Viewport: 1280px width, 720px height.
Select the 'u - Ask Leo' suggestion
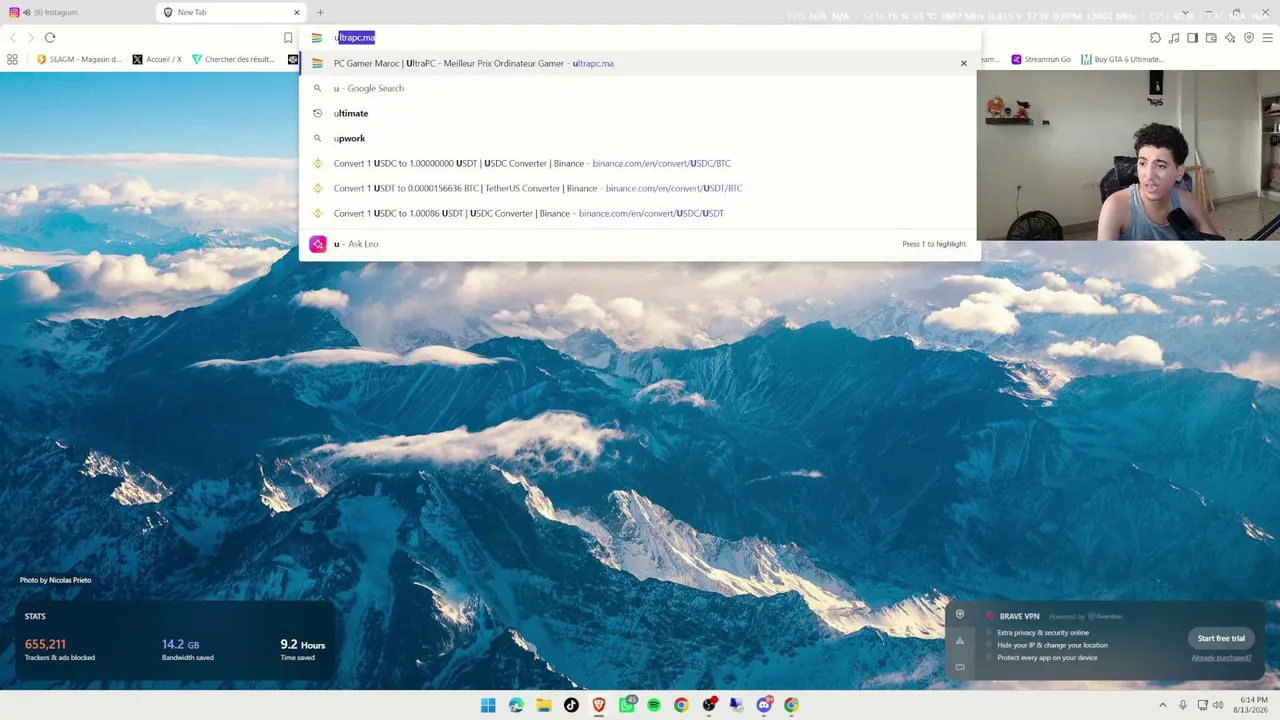coord(640,244)
